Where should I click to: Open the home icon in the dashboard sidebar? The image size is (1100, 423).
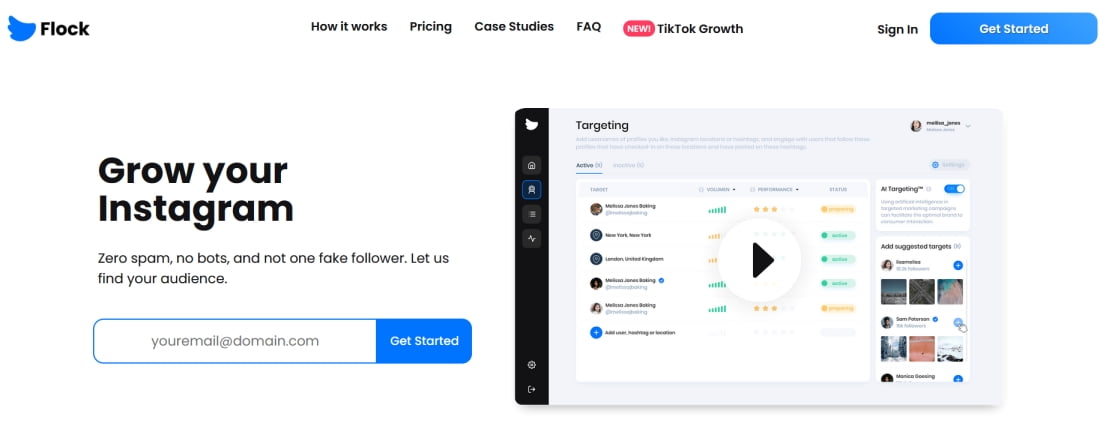click(532, 166)
